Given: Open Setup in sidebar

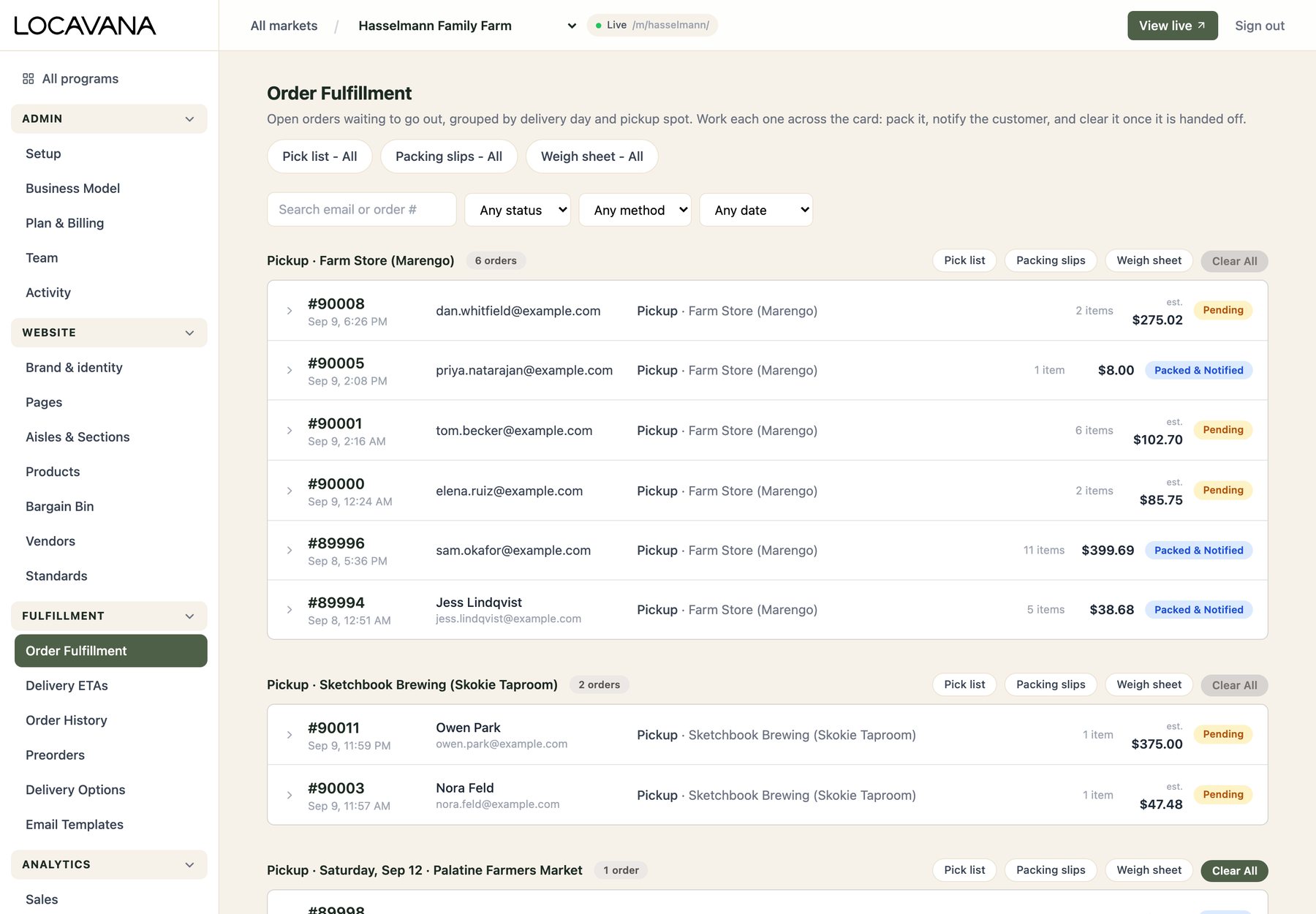Looking at the screenshot, I should click(x=43, y=154).
